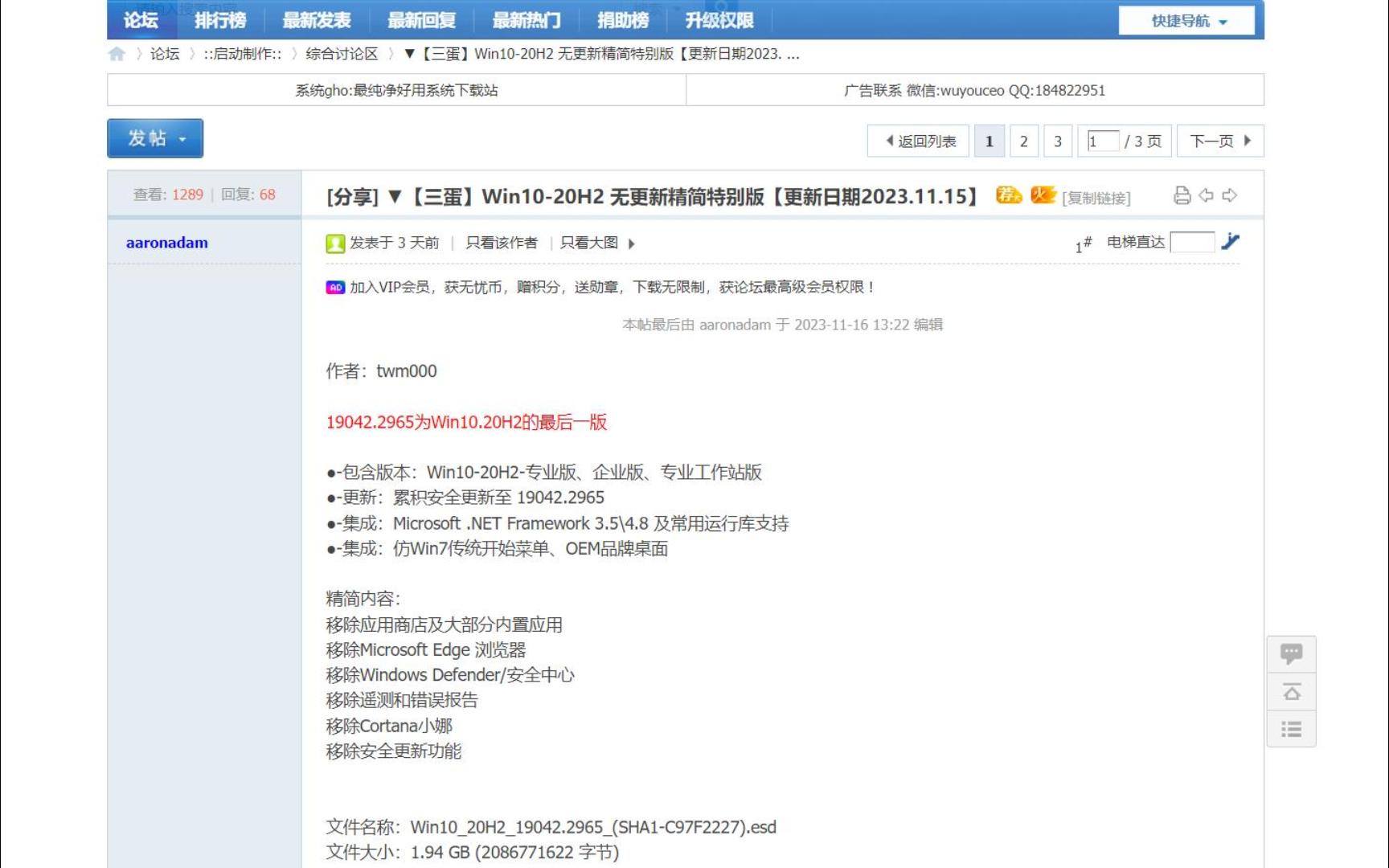Click the print icon beside the post title

(1182, 195)
